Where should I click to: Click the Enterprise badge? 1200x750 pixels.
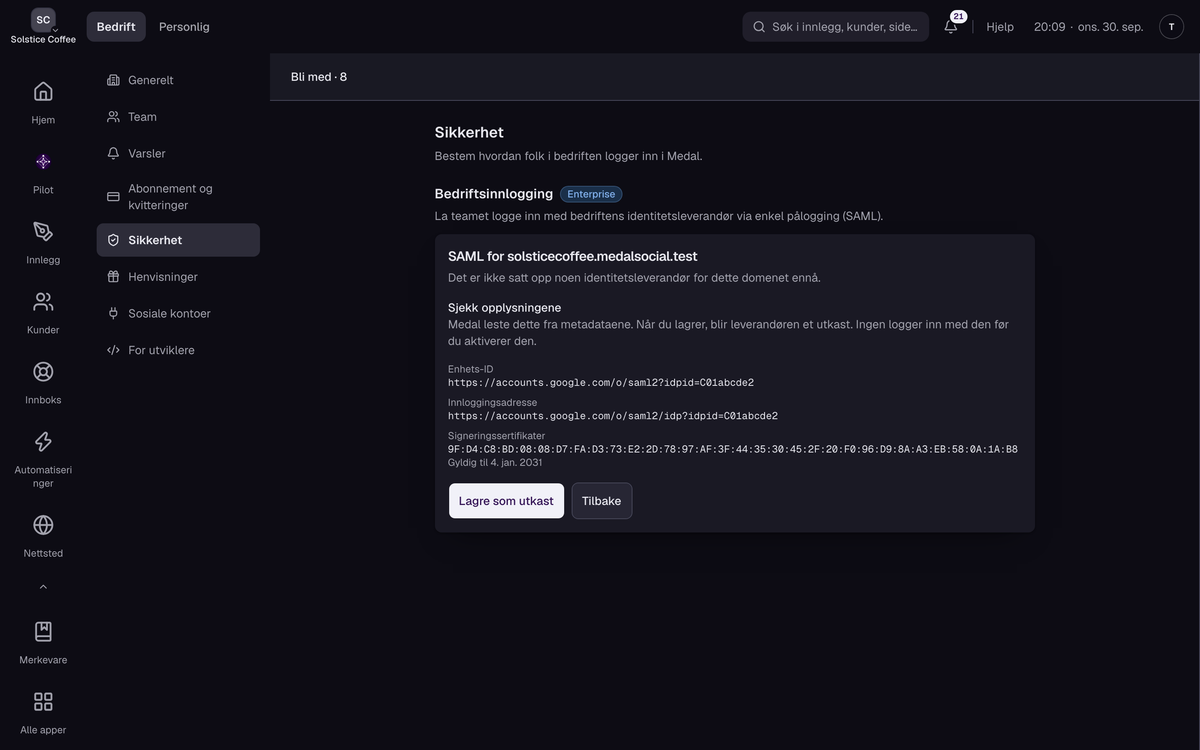pos(591,194)
